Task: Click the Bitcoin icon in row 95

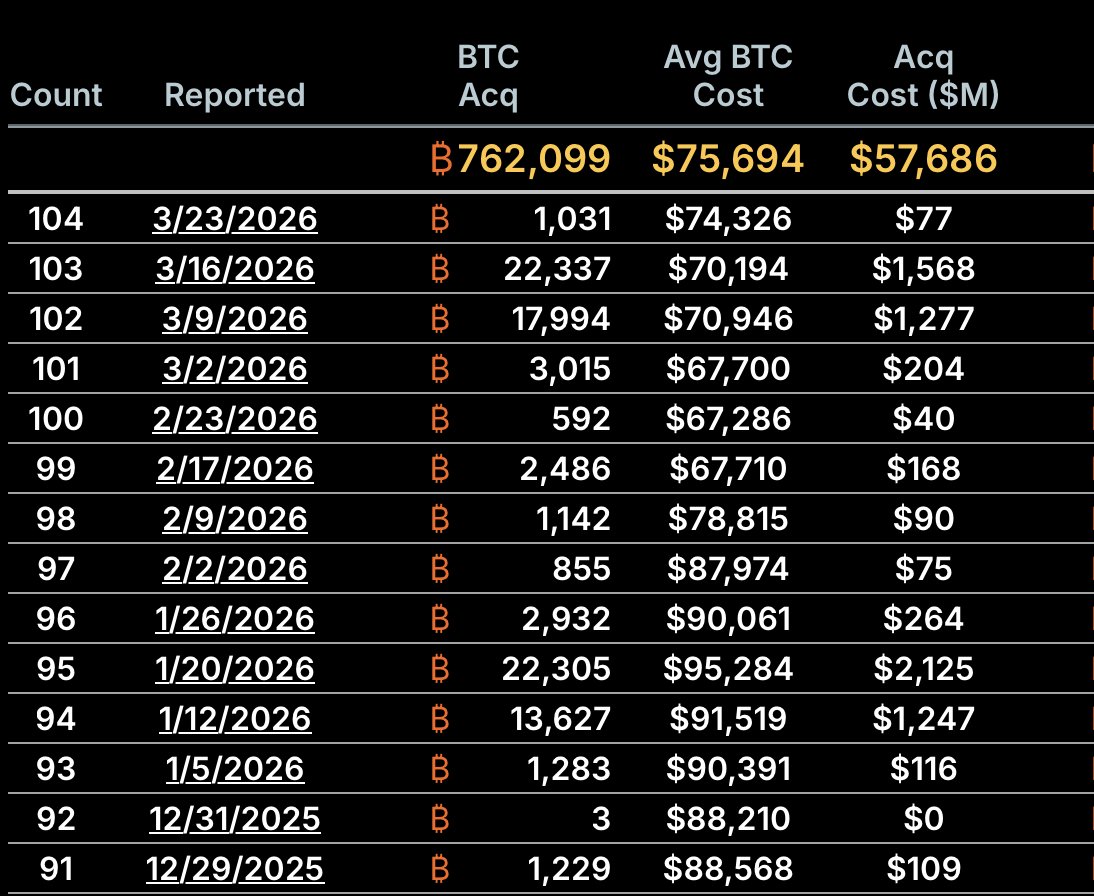Action: coord(438,669)
